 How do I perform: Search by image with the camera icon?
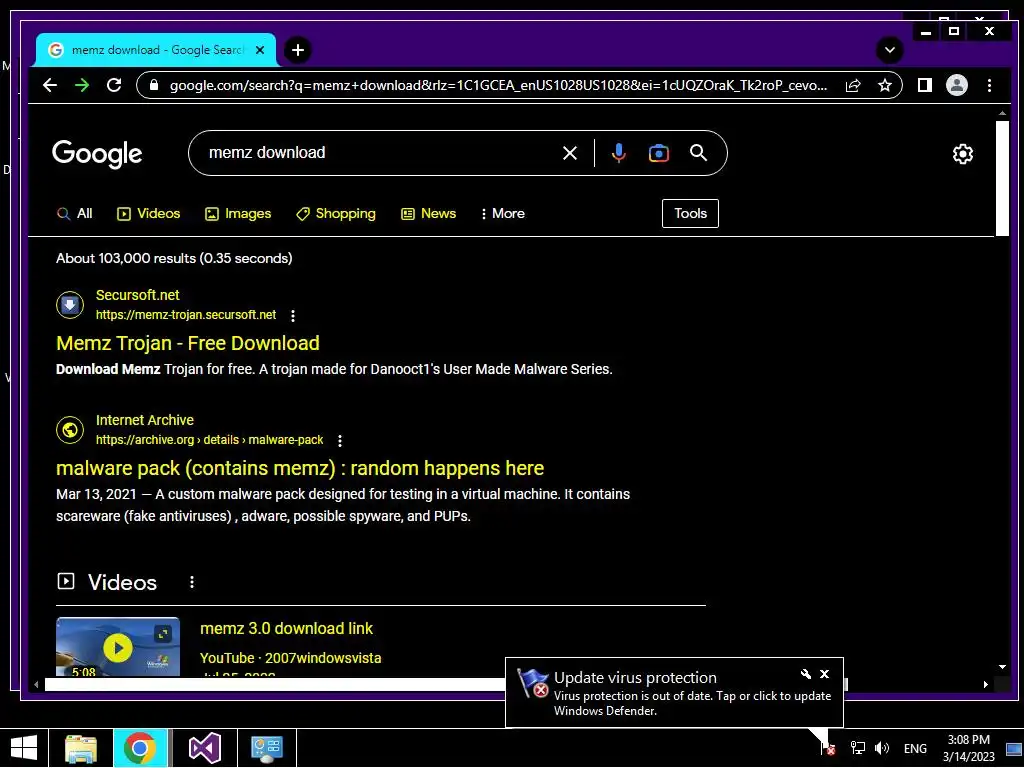pyautogui.click(x=658, y=153)
